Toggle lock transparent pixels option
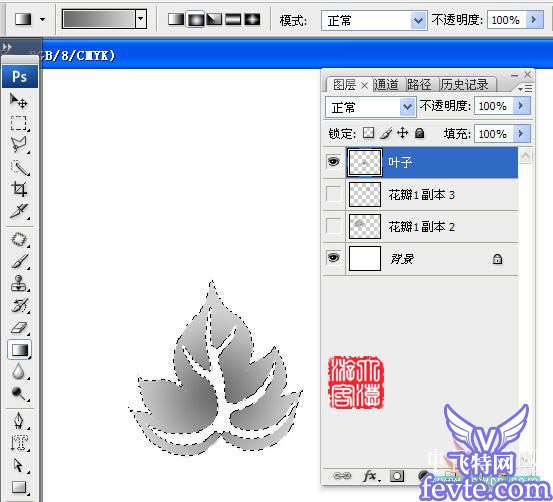The height and width of the screenshot is (502, 553). 369,133
